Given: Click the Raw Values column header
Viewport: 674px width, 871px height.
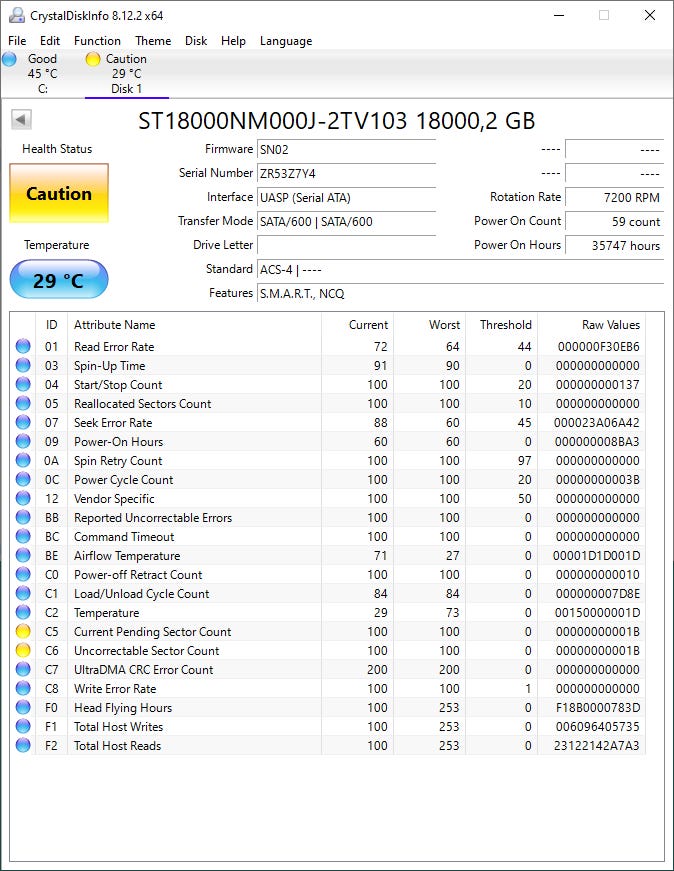Looking at the screenshot, I should [610, 325].
